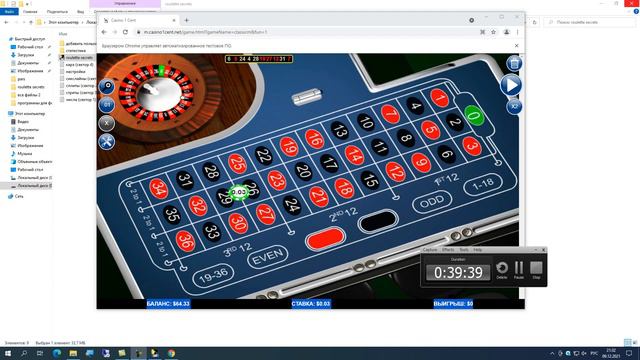Image resolution: width=640 pixels, height=360 pixels.
Task: Bet on black number 22
Action: tap(264, 155)
